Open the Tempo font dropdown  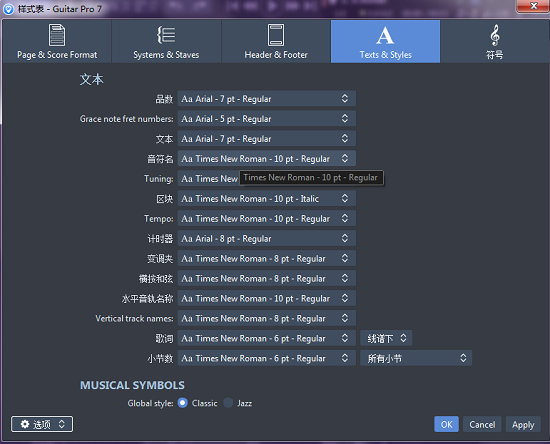pyautogui.click(x=267, y=218)
